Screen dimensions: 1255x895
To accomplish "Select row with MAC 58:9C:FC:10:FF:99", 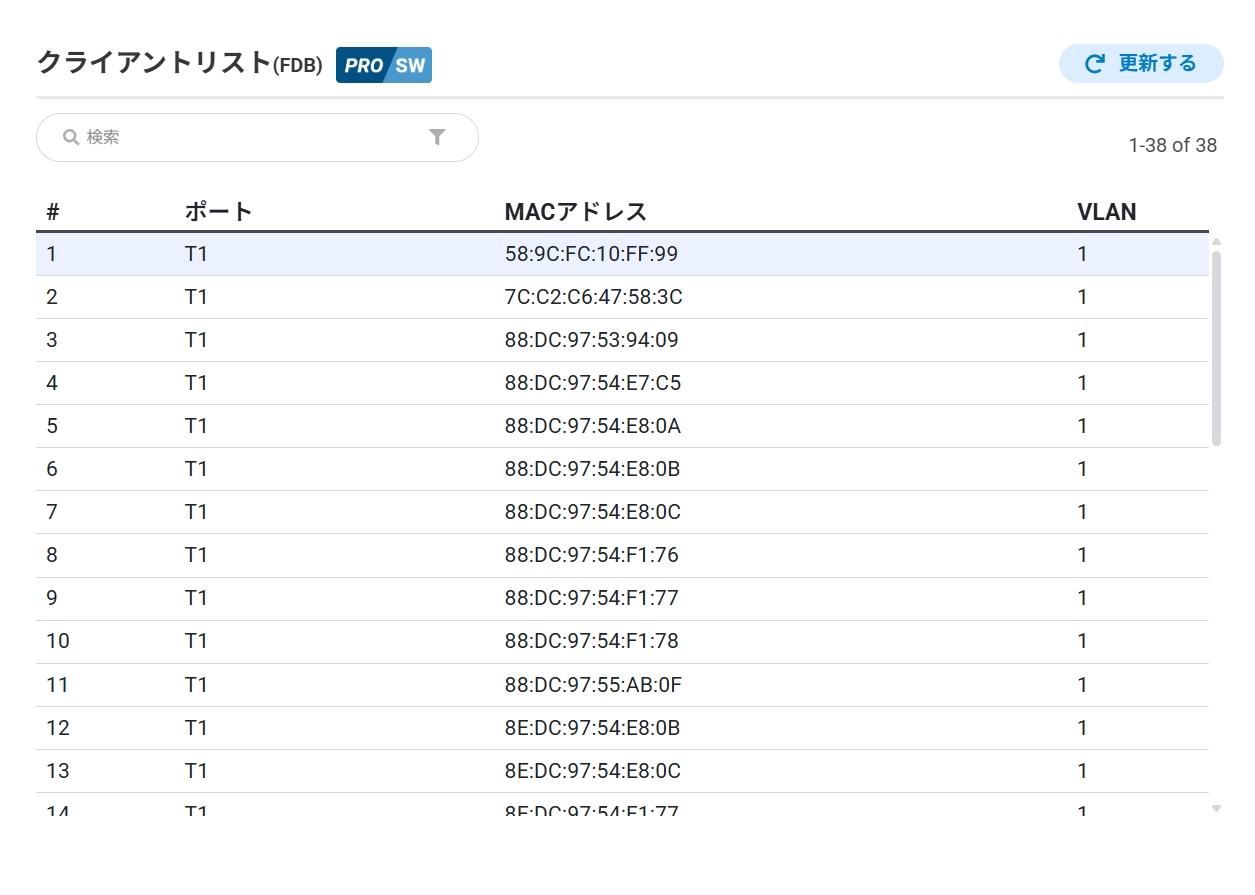I will [x=591, y=254].
